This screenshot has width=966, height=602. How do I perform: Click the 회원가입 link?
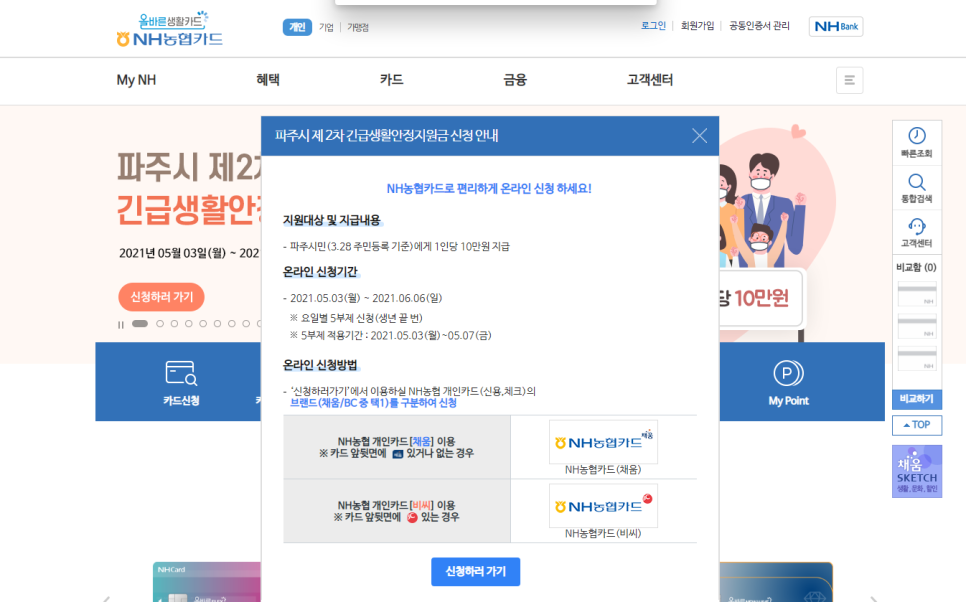[x=697, y=26]
